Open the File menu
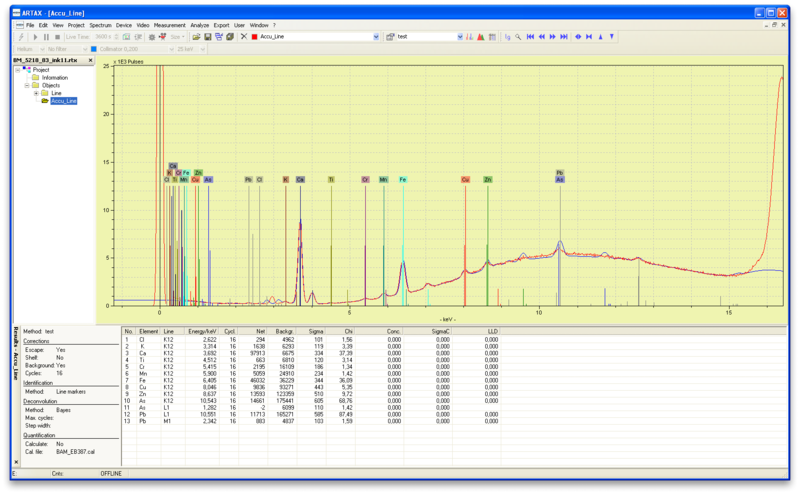The image size is (800, 495). [30, 25]
